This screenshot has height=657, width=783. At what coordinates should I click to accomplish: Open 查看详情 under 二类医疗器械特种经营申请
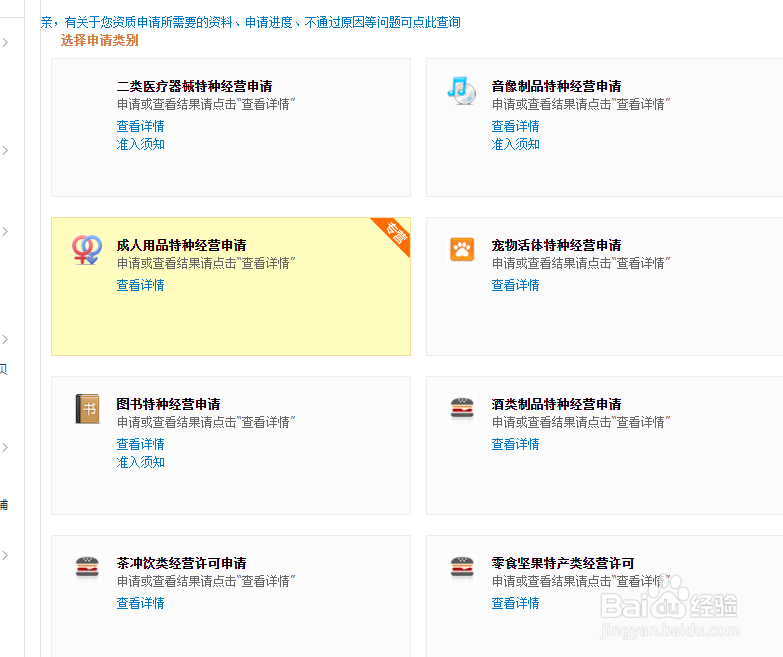pyautogui.click(x=140, y=126)
